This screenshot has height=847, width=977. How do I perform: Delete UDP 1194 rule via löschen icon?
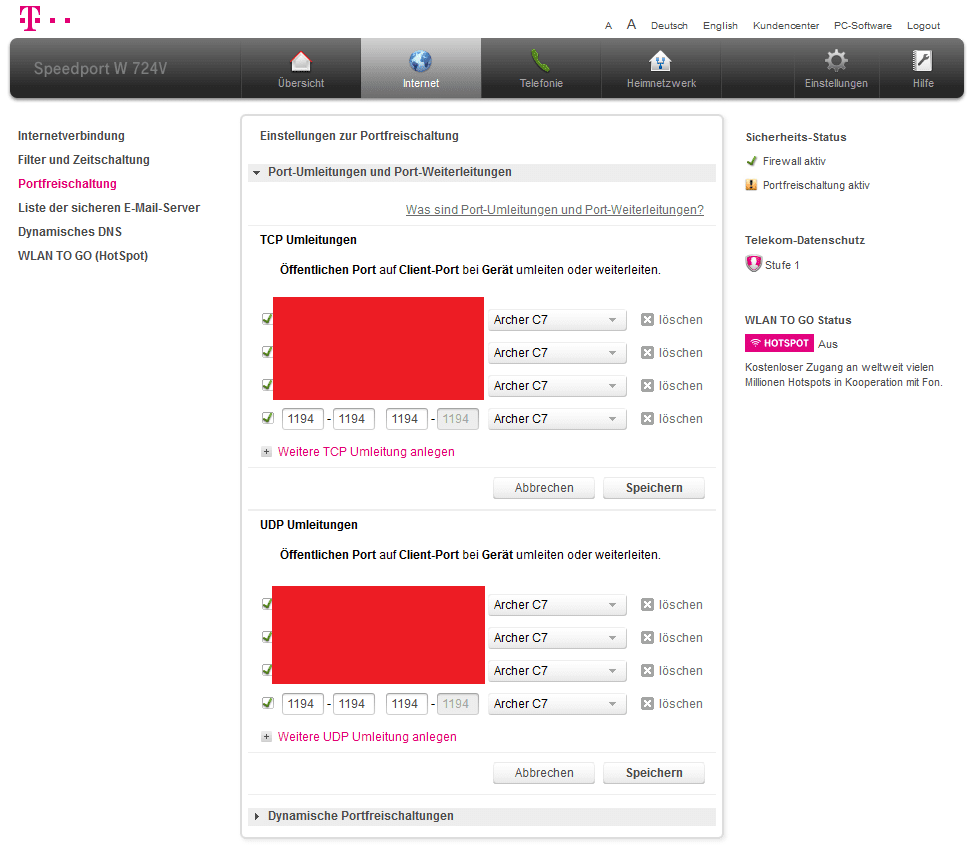[647, 704]
